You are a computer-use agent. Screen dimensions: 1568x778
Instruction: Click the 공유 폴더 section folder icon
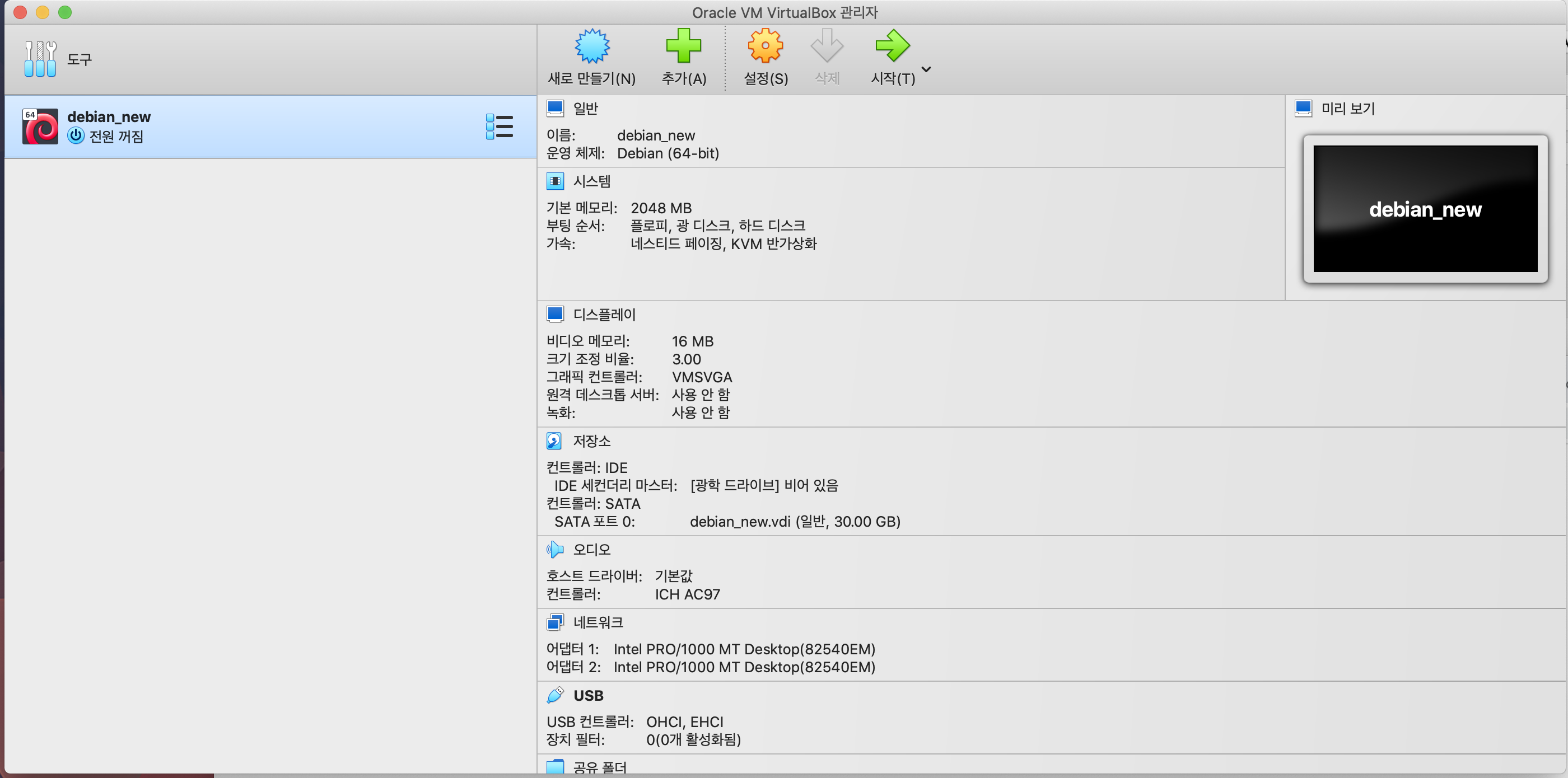[x=555, y=766]
